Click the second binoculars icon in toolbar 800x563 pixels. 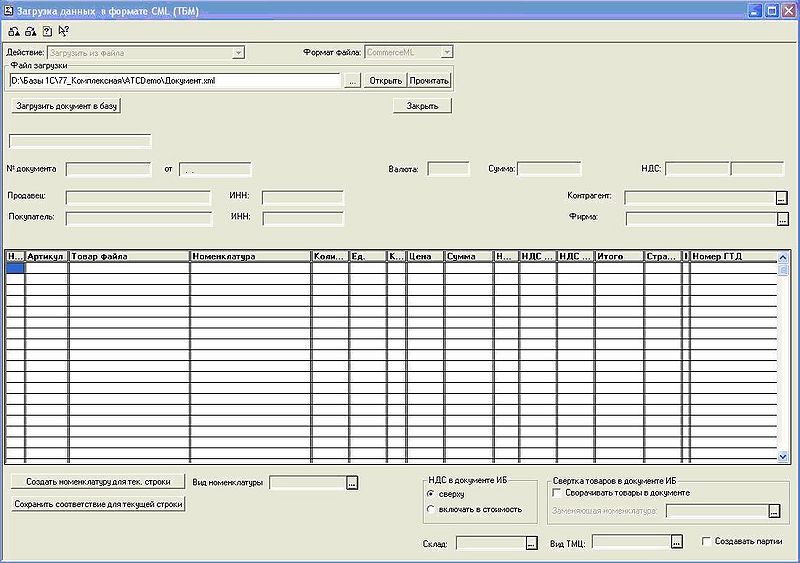(x=30, y=31)
